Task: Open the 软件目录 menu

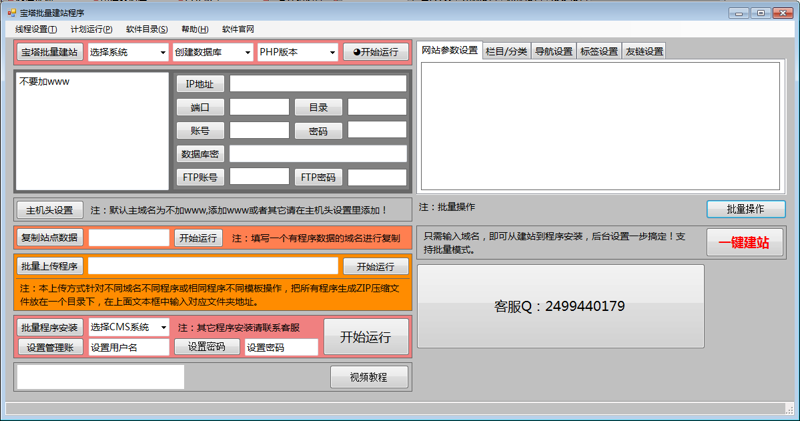Action: 147,30
